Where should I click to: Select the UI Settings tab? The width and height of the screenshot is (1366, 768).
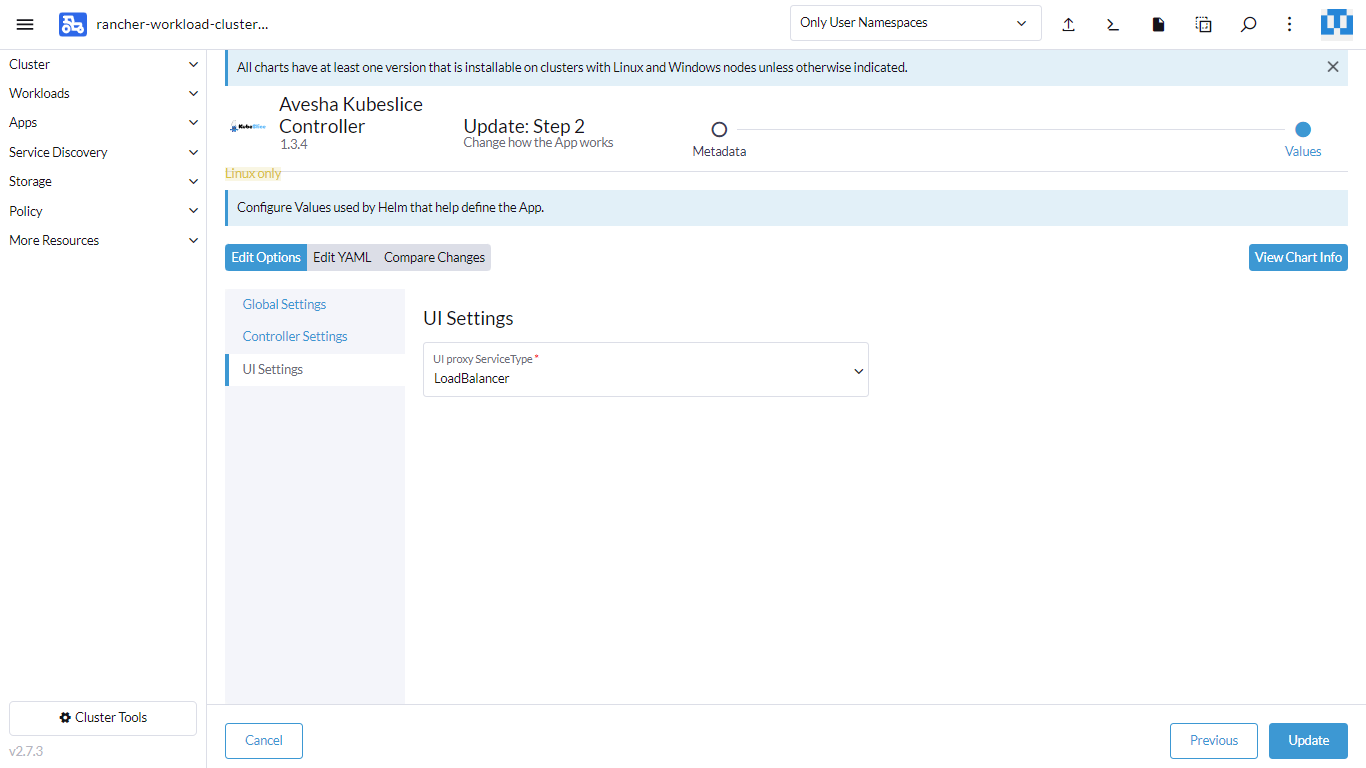pos(315,369)
